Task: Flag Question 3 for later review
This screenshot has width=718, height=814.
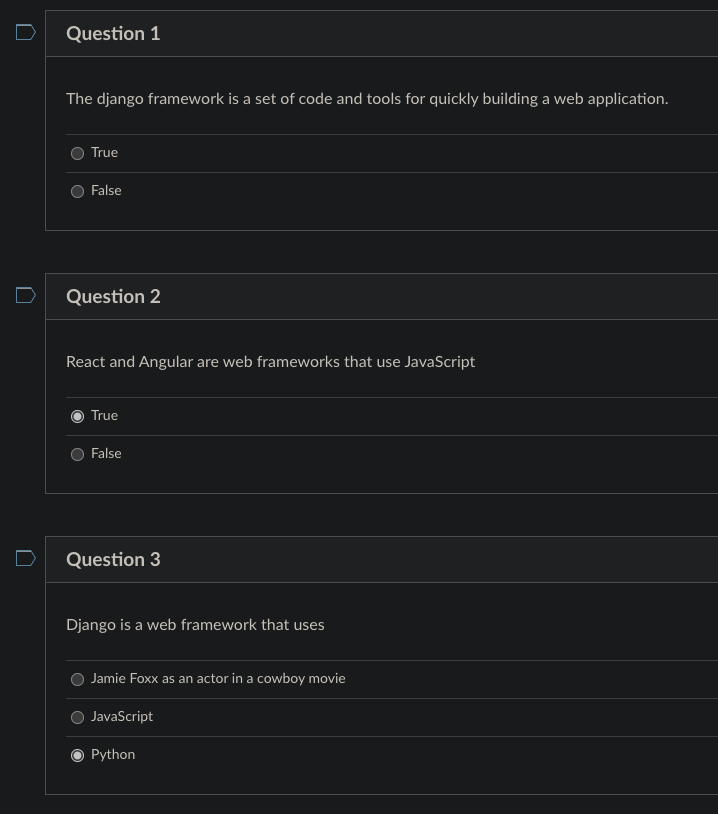Action: (25, 558)
